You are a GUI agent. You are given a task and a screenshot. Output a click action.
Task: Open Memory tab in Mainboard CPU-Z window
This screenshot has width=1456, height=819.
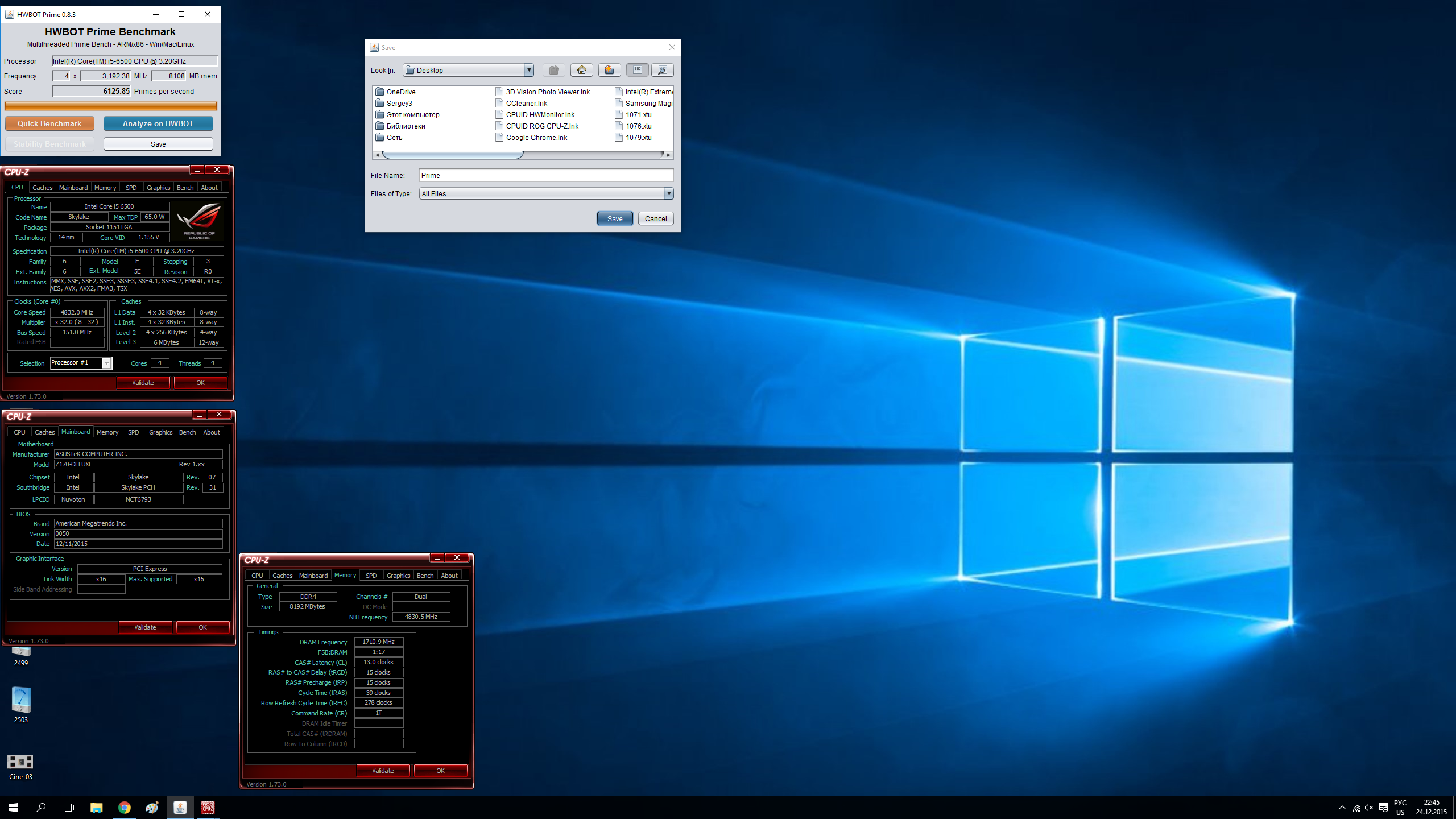[107, 432]
